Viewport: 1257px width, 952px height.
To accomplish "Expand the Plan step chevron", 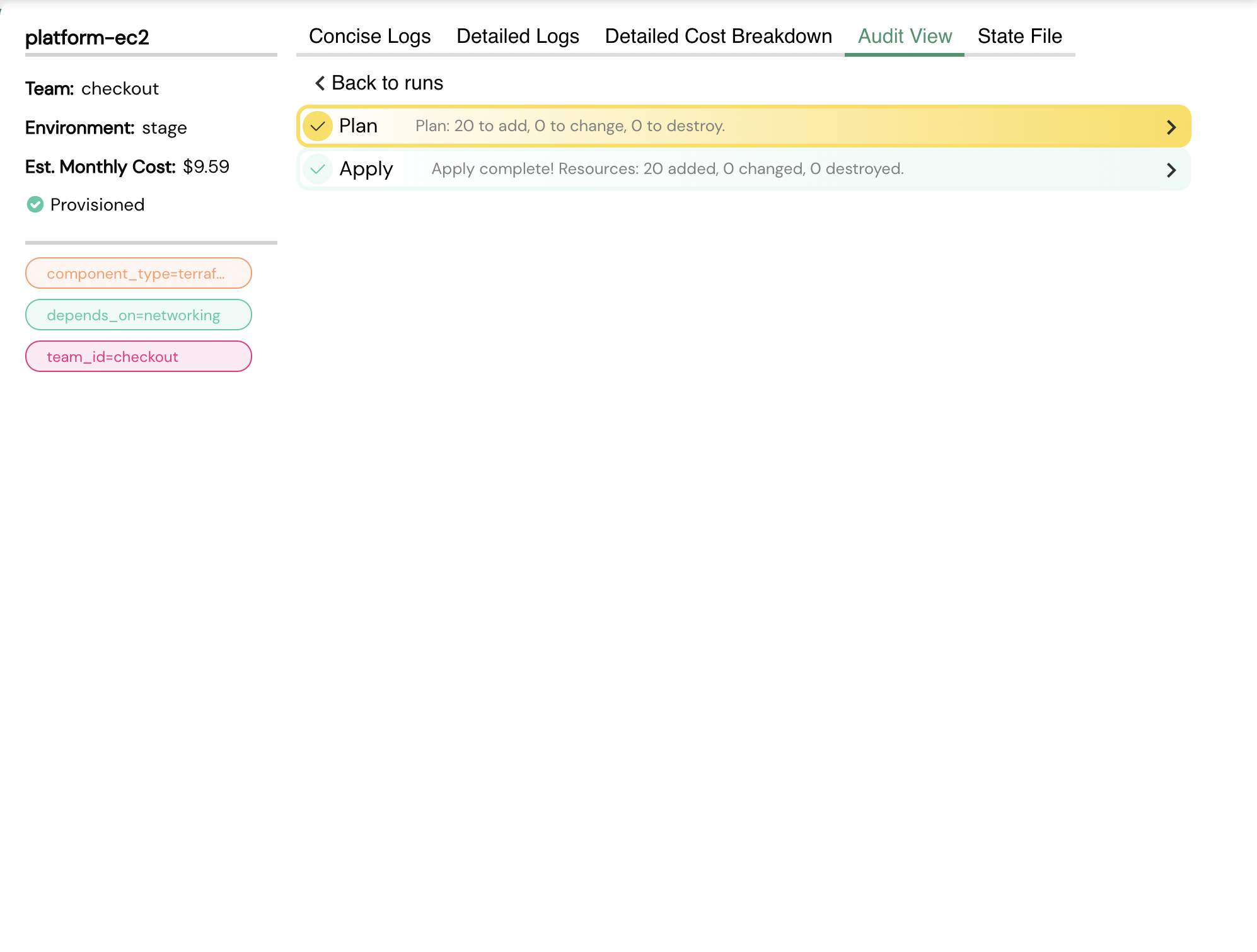I will 1171,127.
